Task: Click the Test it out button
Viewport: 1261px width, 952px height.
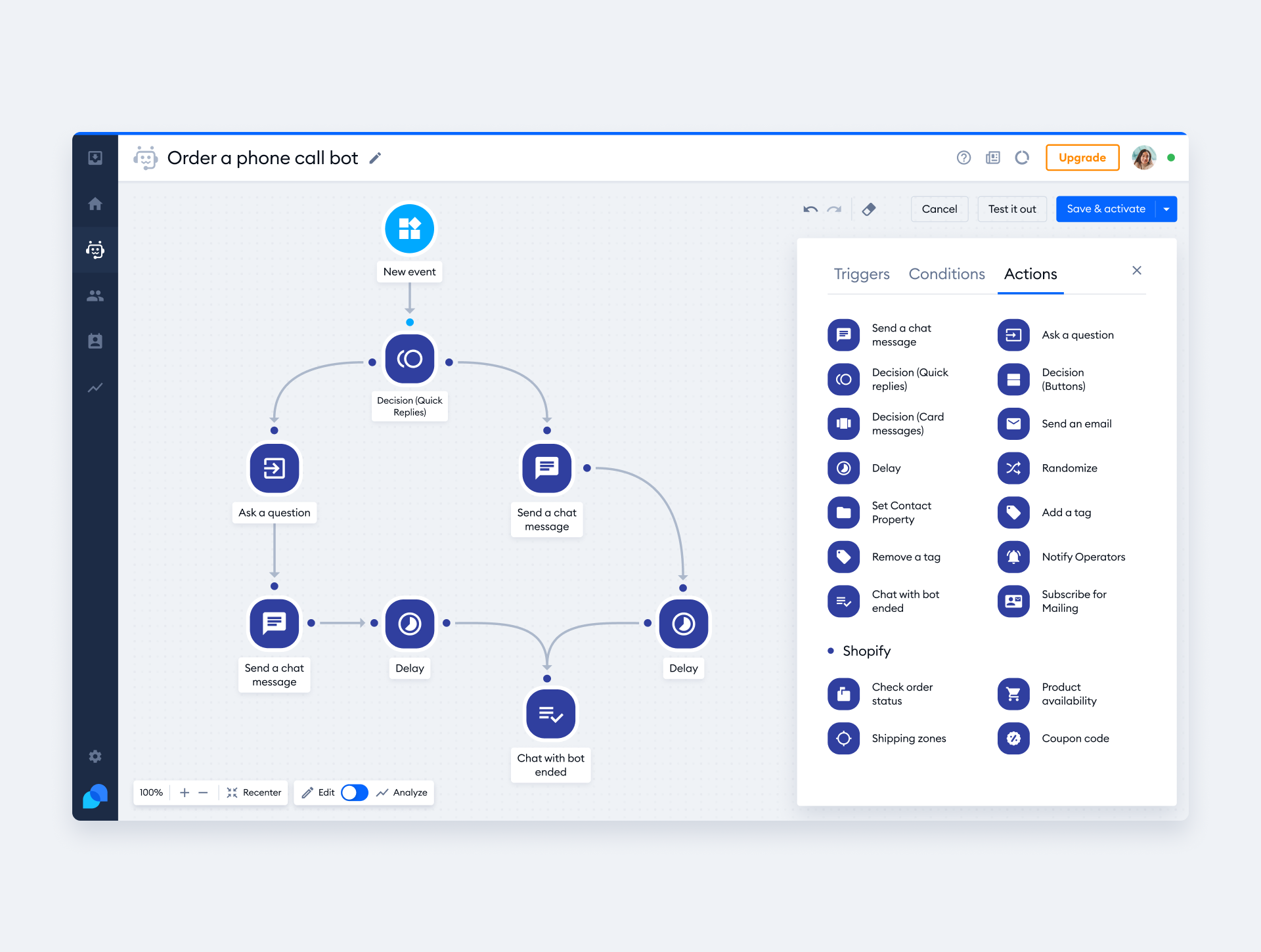Action: (x=1011, y=209)
